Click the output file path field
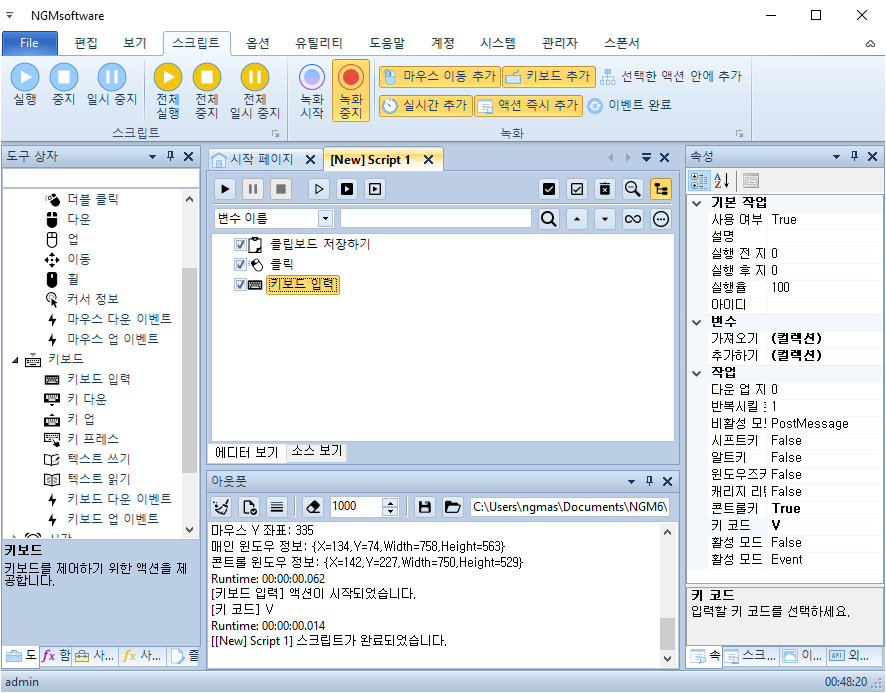The image size is (886, 693). click(570, 507)
